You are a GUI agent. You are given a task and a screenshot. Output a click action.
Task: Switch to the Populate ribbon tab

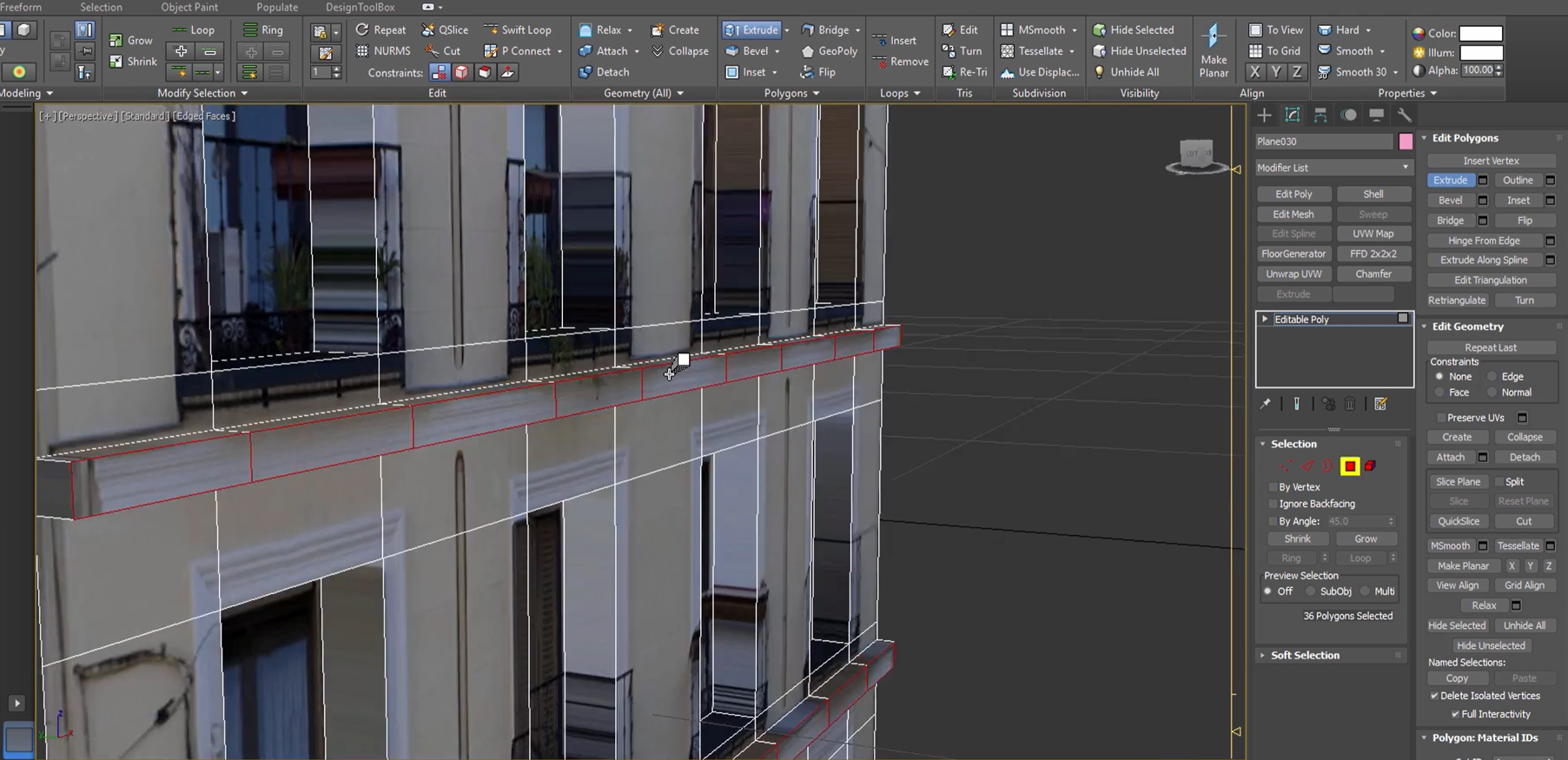coord(277,7)
